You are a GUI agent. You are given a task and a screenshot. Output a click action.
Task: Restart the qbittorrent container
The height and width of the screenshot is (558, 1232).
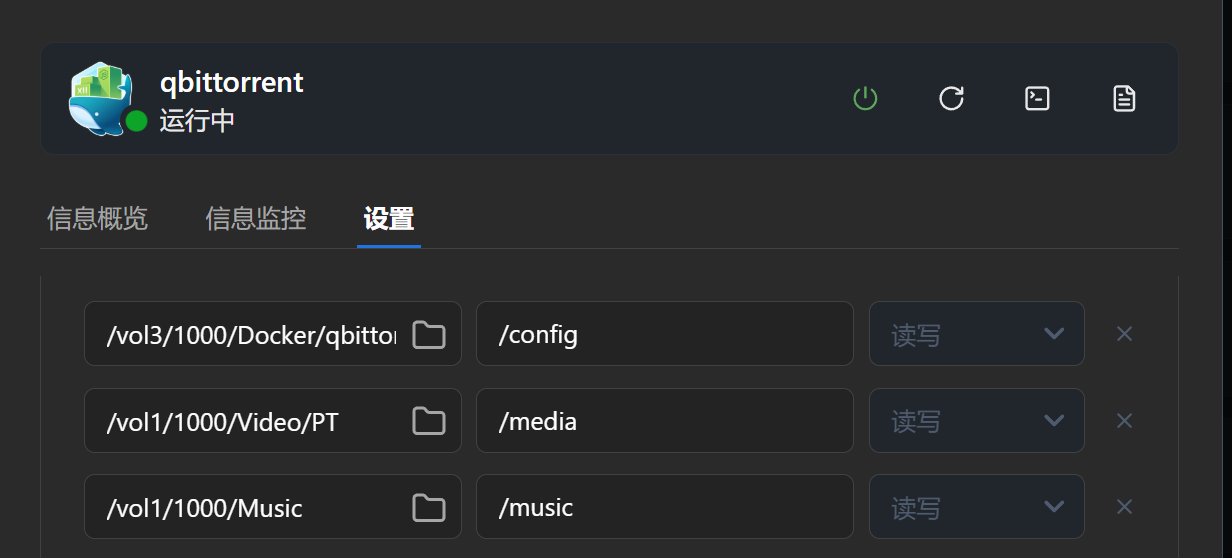951,98
